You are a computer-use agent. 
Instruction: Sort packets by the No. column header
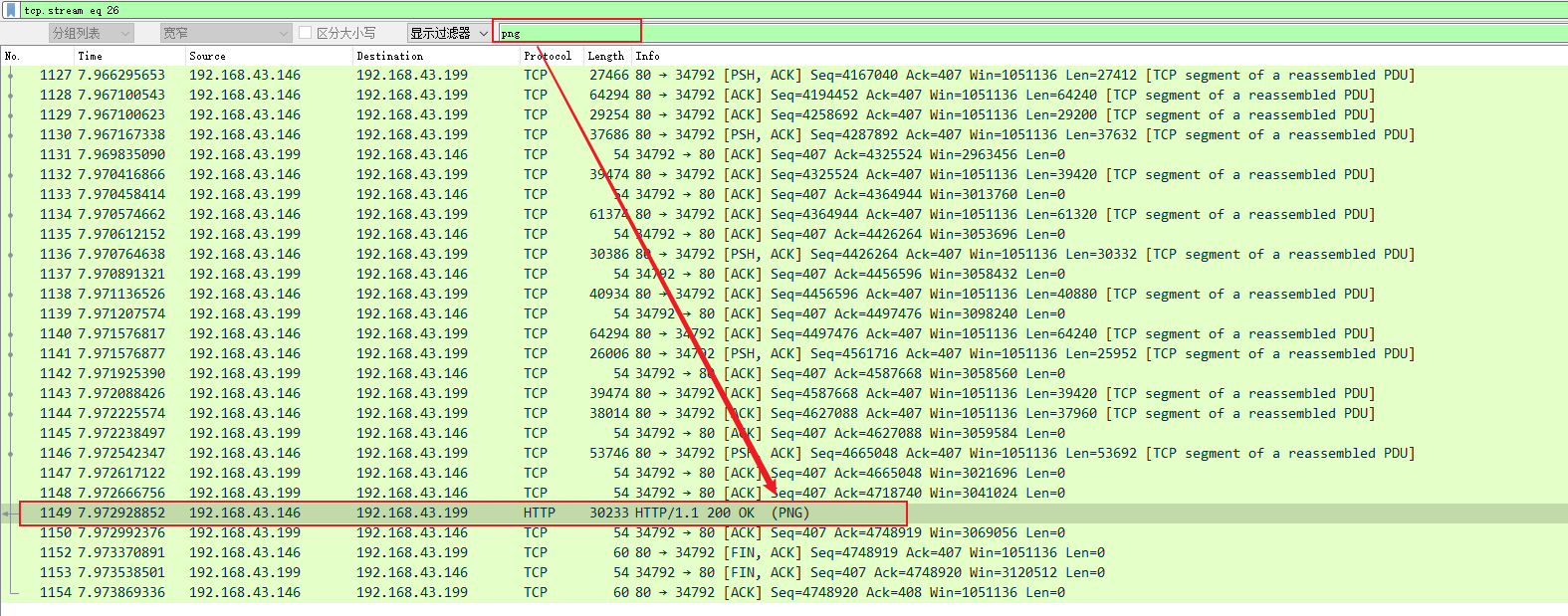click(x=13, y=56)
